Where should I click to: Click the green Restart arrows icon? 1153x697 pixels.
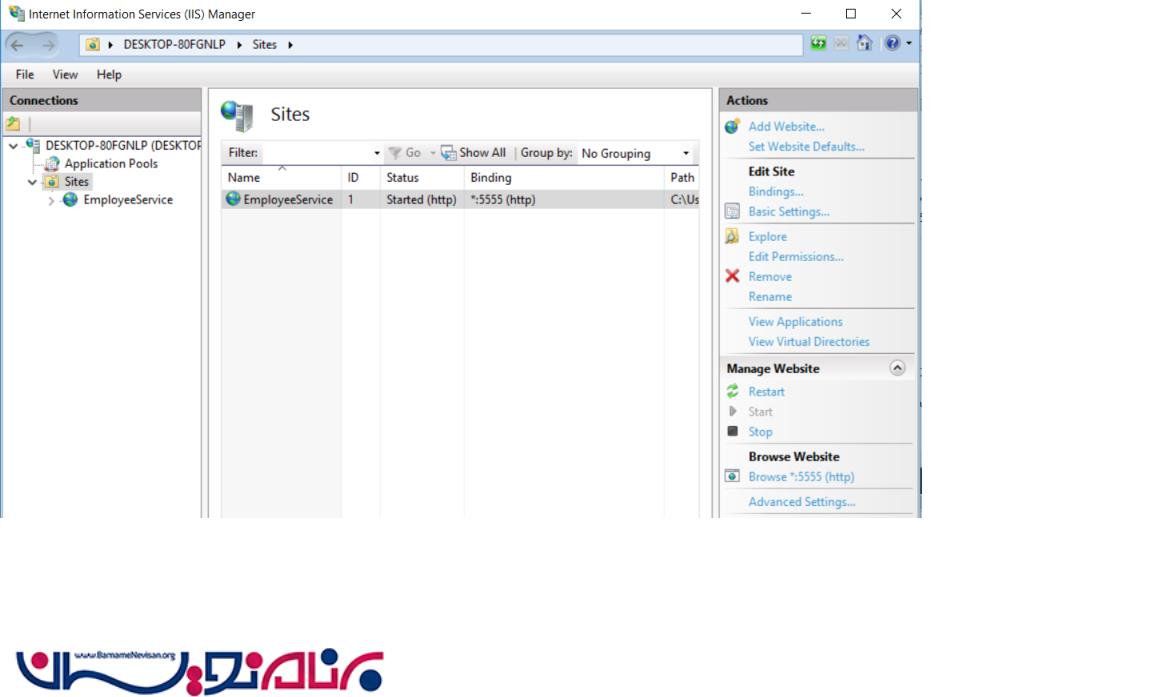(732, 391)
